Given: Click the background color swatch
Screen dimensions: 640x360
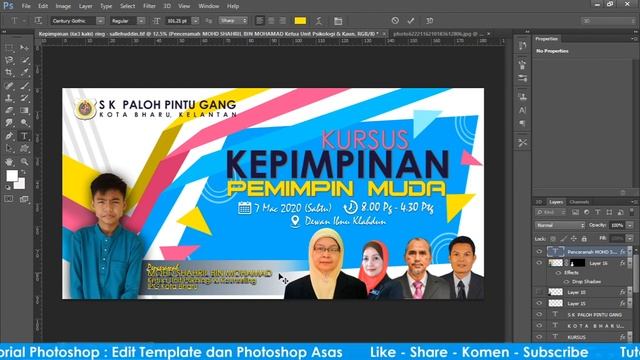Looking at the screenshot, I should click(20, 184).
